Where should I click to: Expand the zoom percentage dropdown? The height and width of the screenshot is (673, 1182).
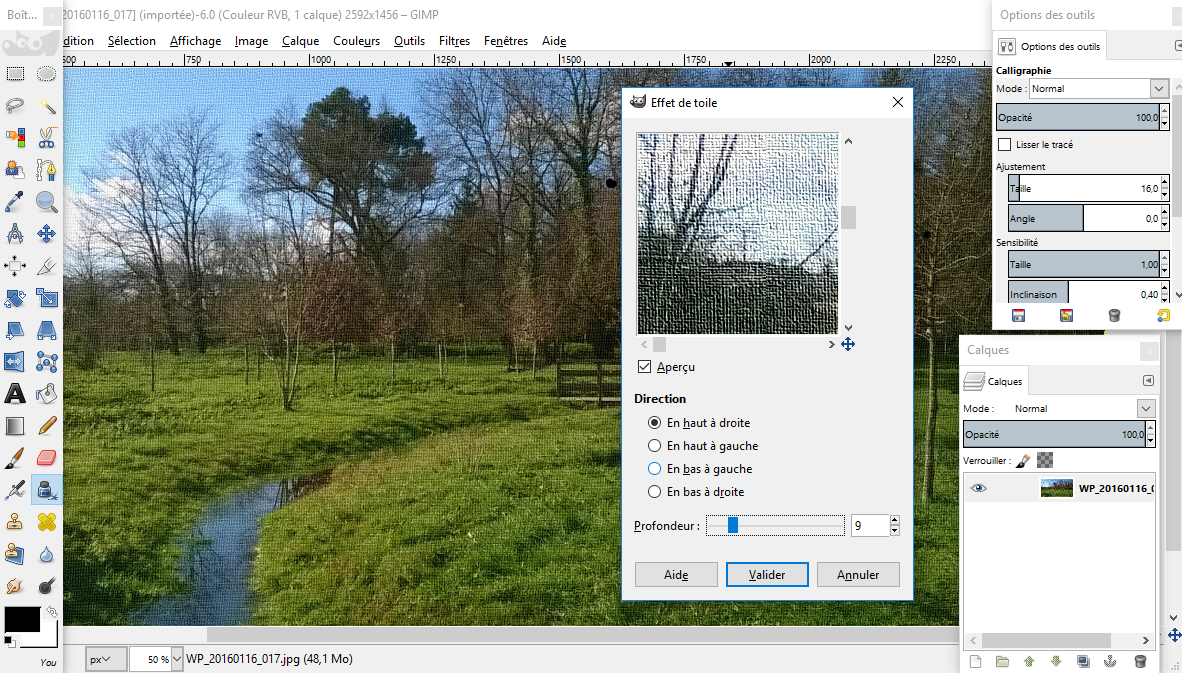(x=177, y=660)
